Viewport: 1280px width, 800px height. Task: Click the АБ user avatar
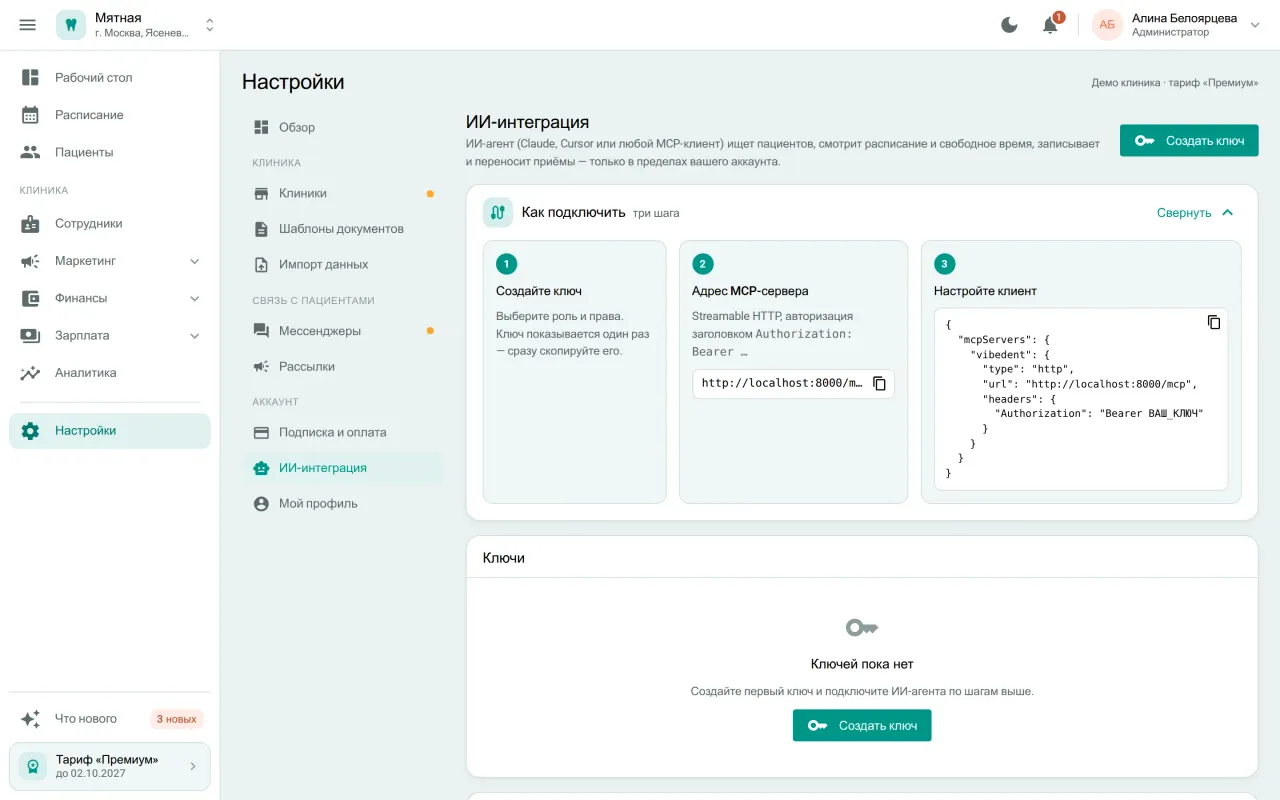point(1107,25)
